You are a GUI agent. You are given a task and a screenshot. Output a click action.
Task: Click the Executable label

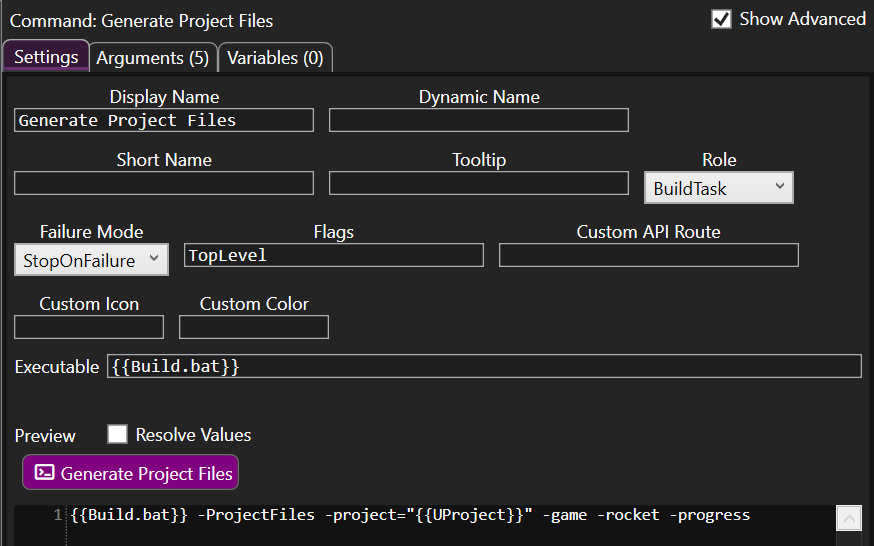57,367
